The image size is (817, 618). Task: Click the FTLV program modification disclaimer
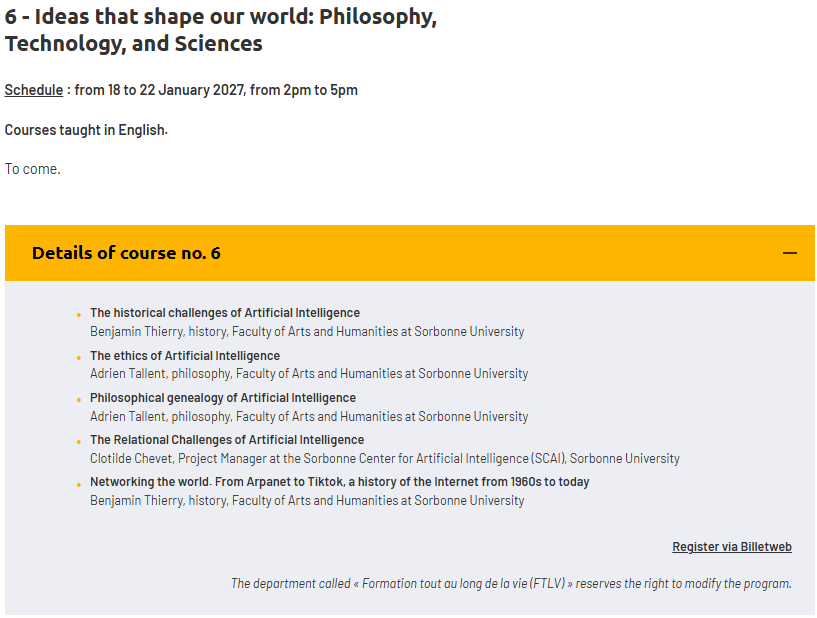coord(511,584)
